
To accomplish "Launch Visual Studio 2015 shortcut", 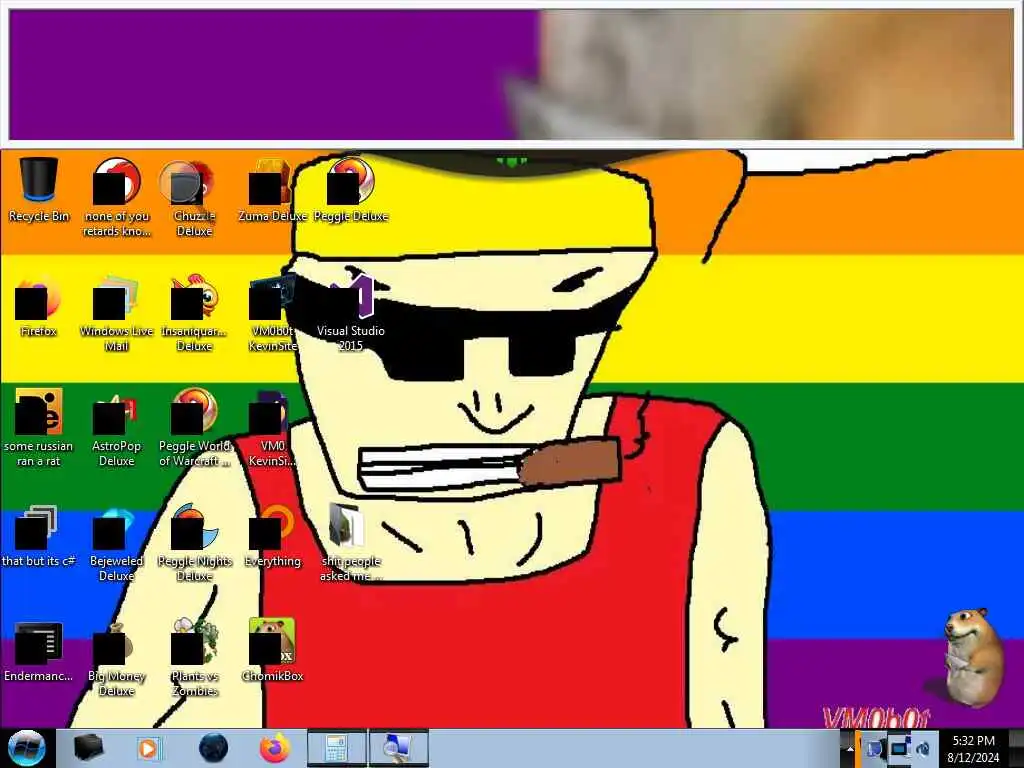I will point(351,313).
